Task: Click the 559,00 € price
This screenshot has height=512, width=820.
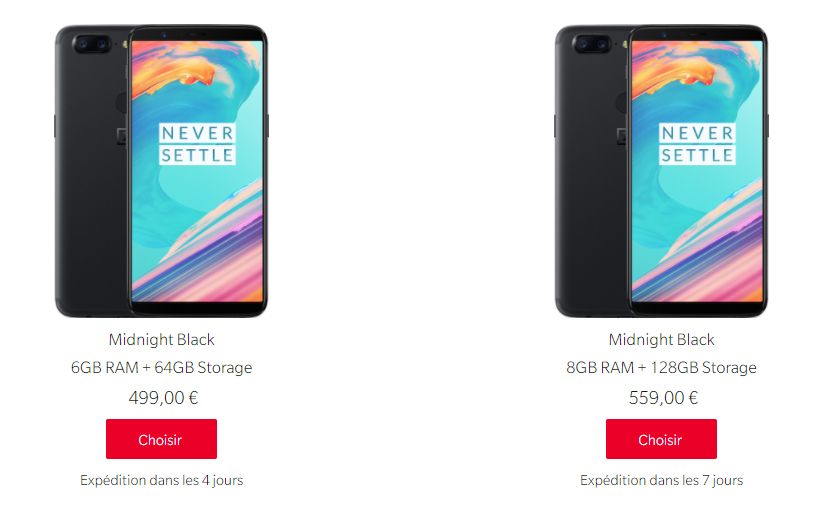Action: tap(663, 398)
